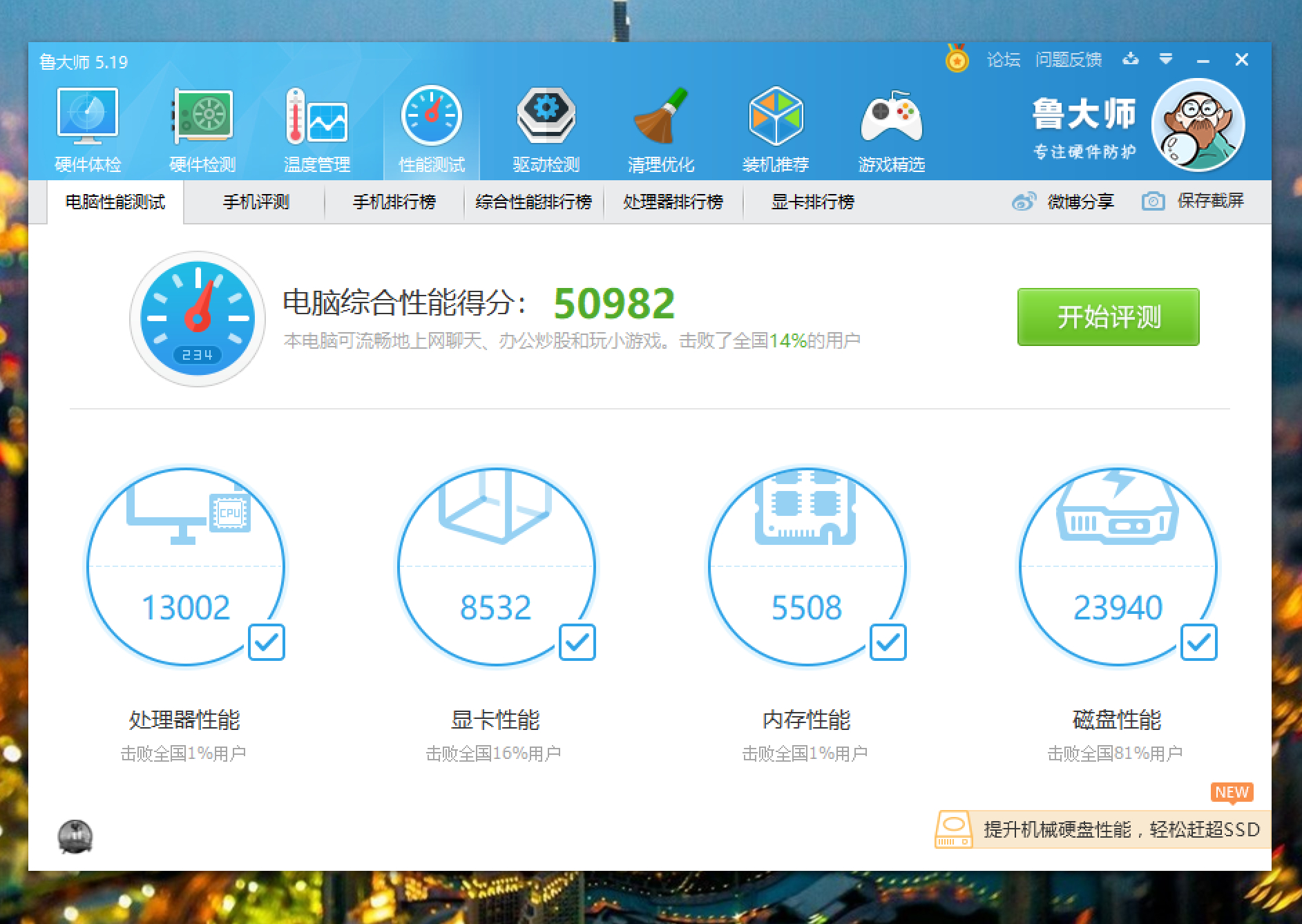1302x924 pixels.
Task: Click the gold medal icon in title bar
Action: coord(957,59)
